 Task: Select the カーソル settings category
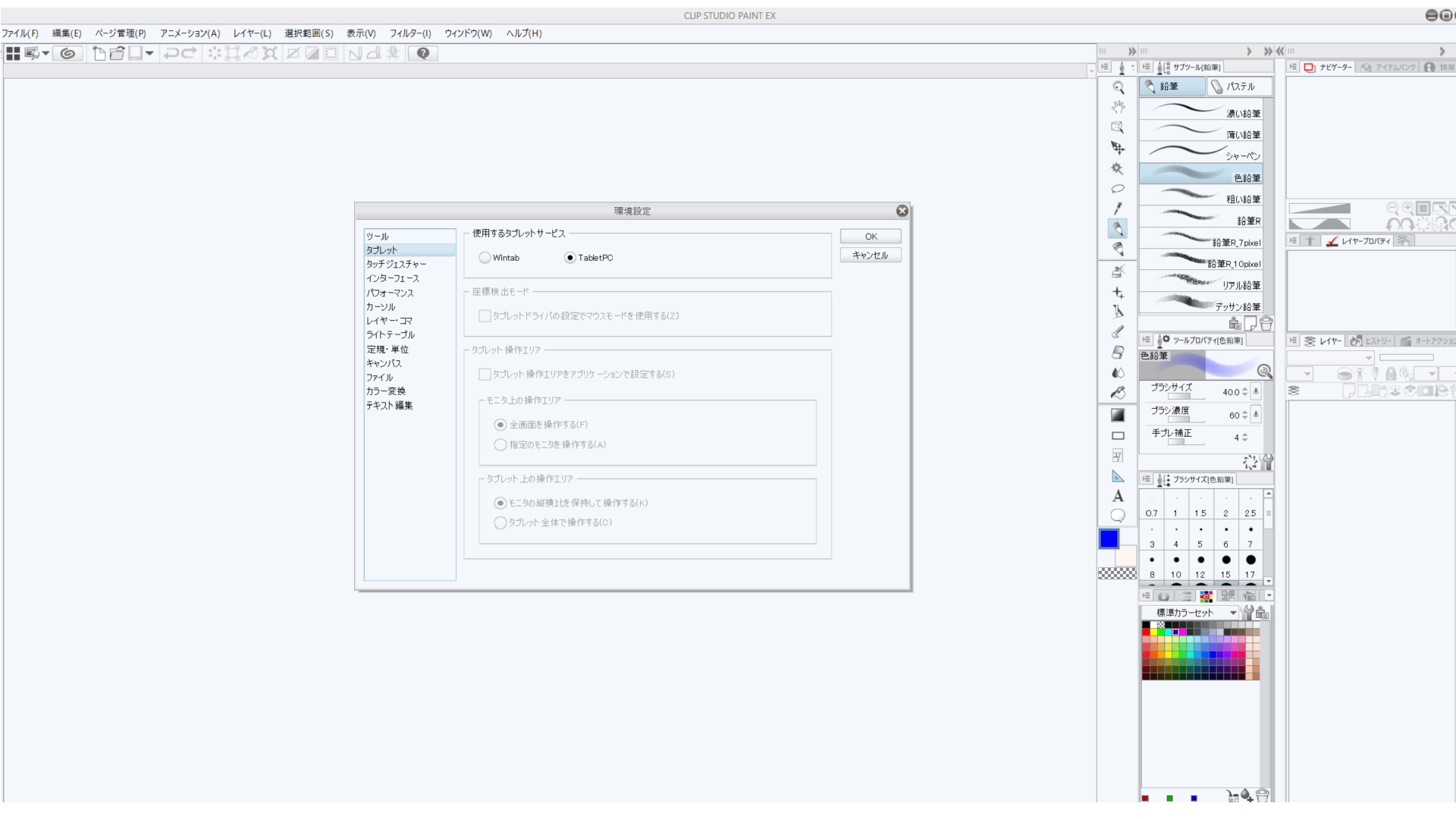381,307
